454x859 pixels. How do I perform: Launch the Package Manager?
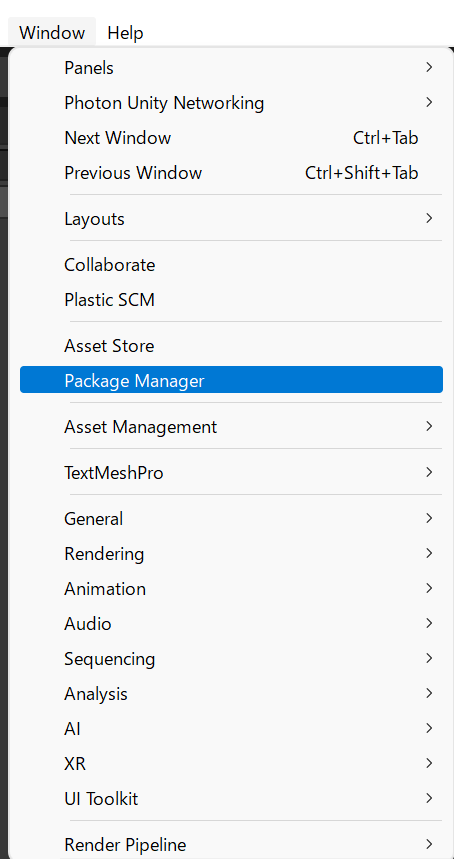point(231,380)
